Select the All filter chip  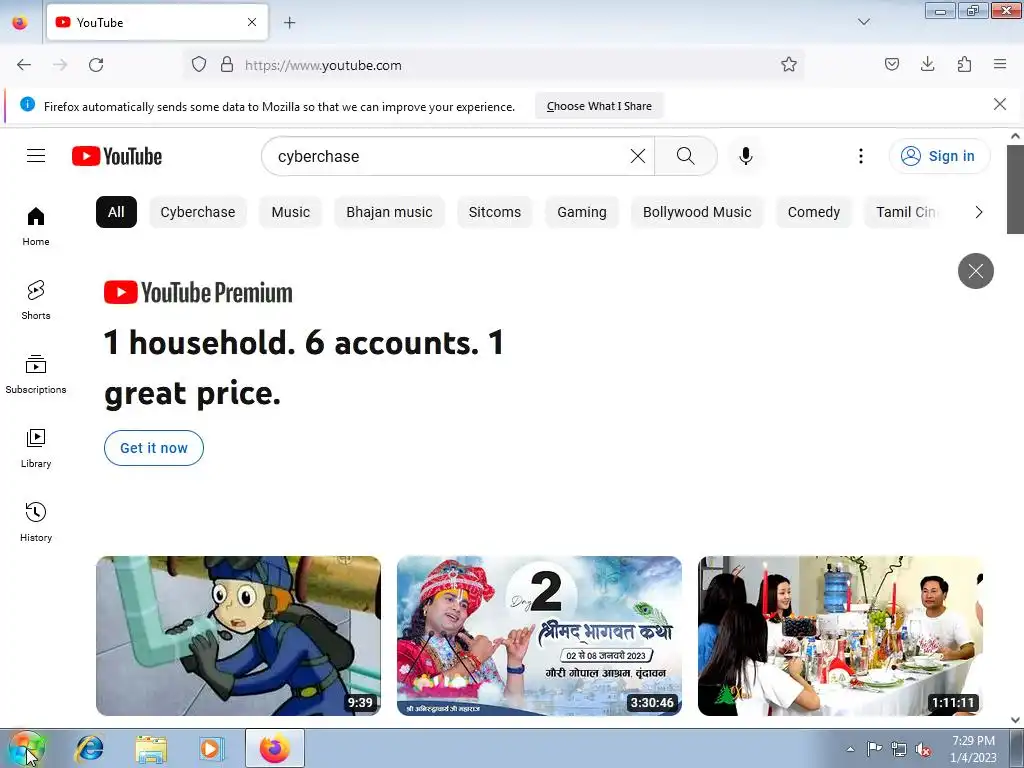(116, 212)
